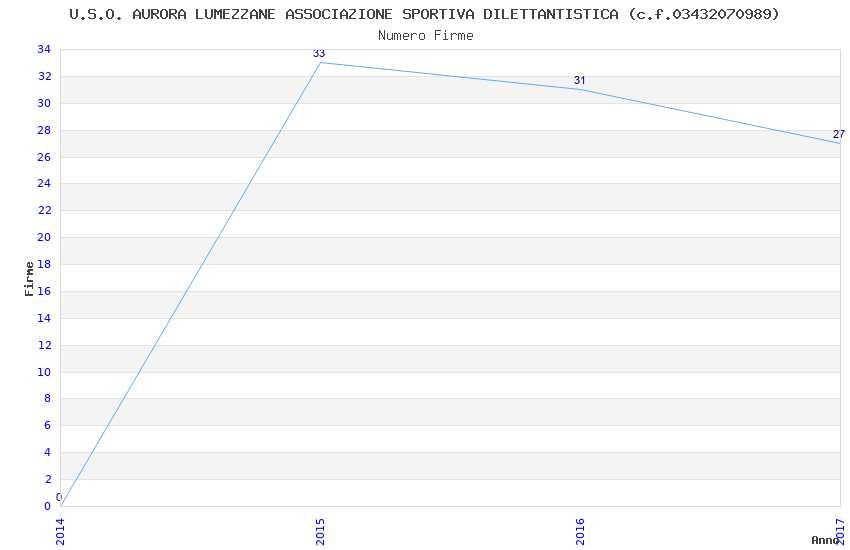Click y-axis tick value 20

pyautogui.click(x=44, y=237)
